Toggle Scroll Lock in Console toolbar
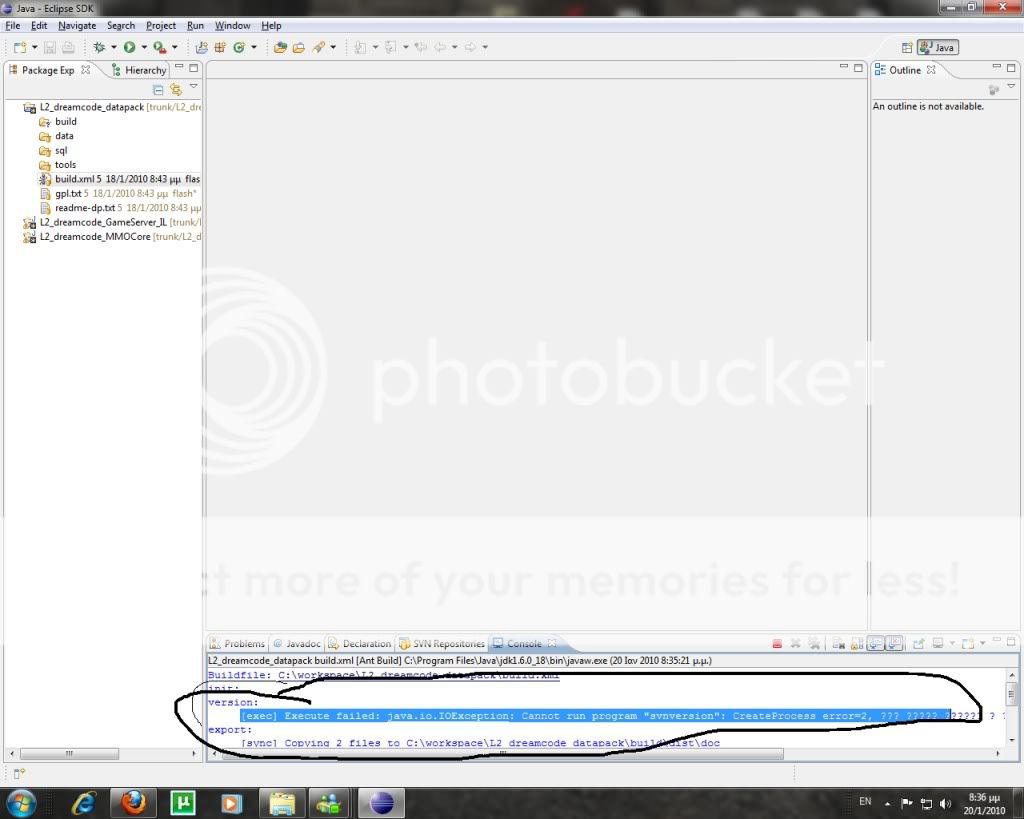 coord(858,644)
